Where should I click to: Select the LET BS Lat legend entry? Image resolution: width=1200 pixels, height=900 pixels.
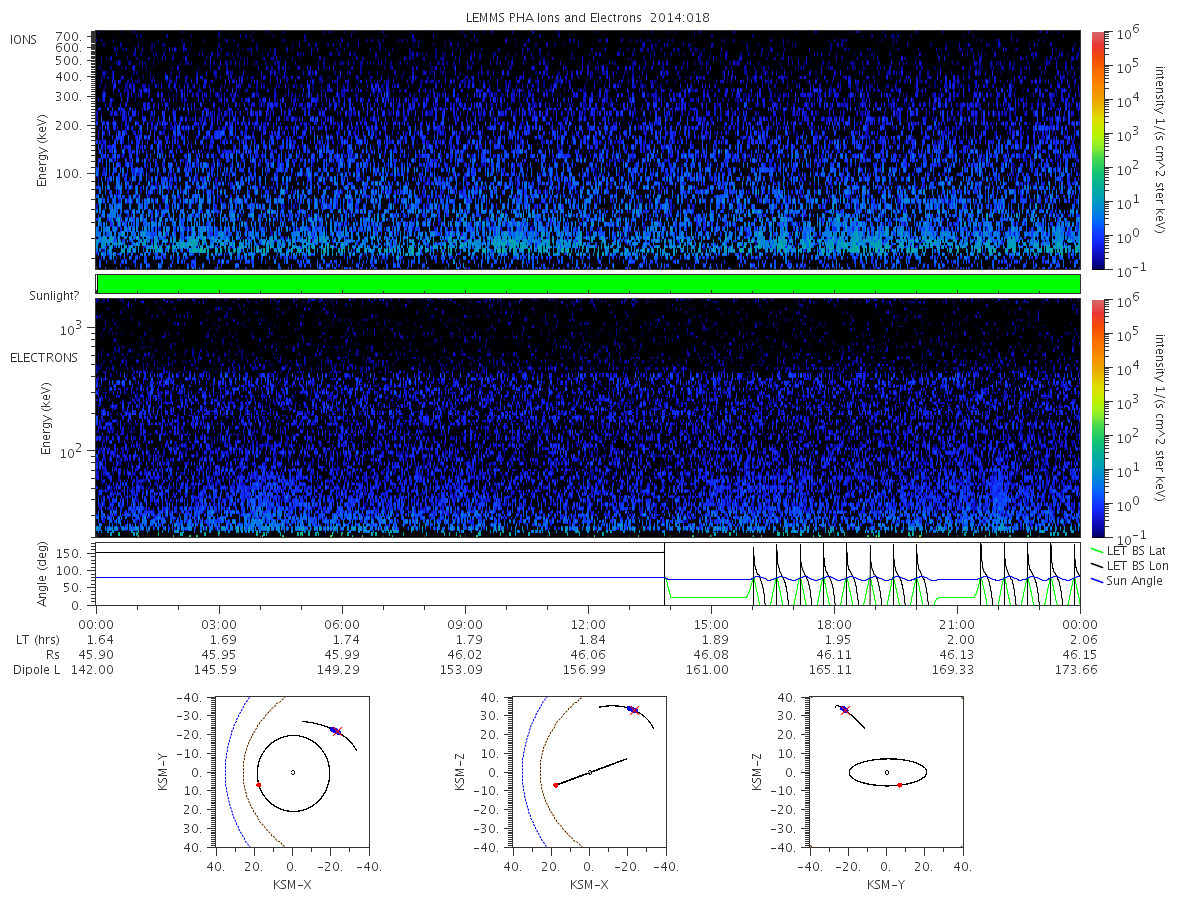[x=1128, y=550]
